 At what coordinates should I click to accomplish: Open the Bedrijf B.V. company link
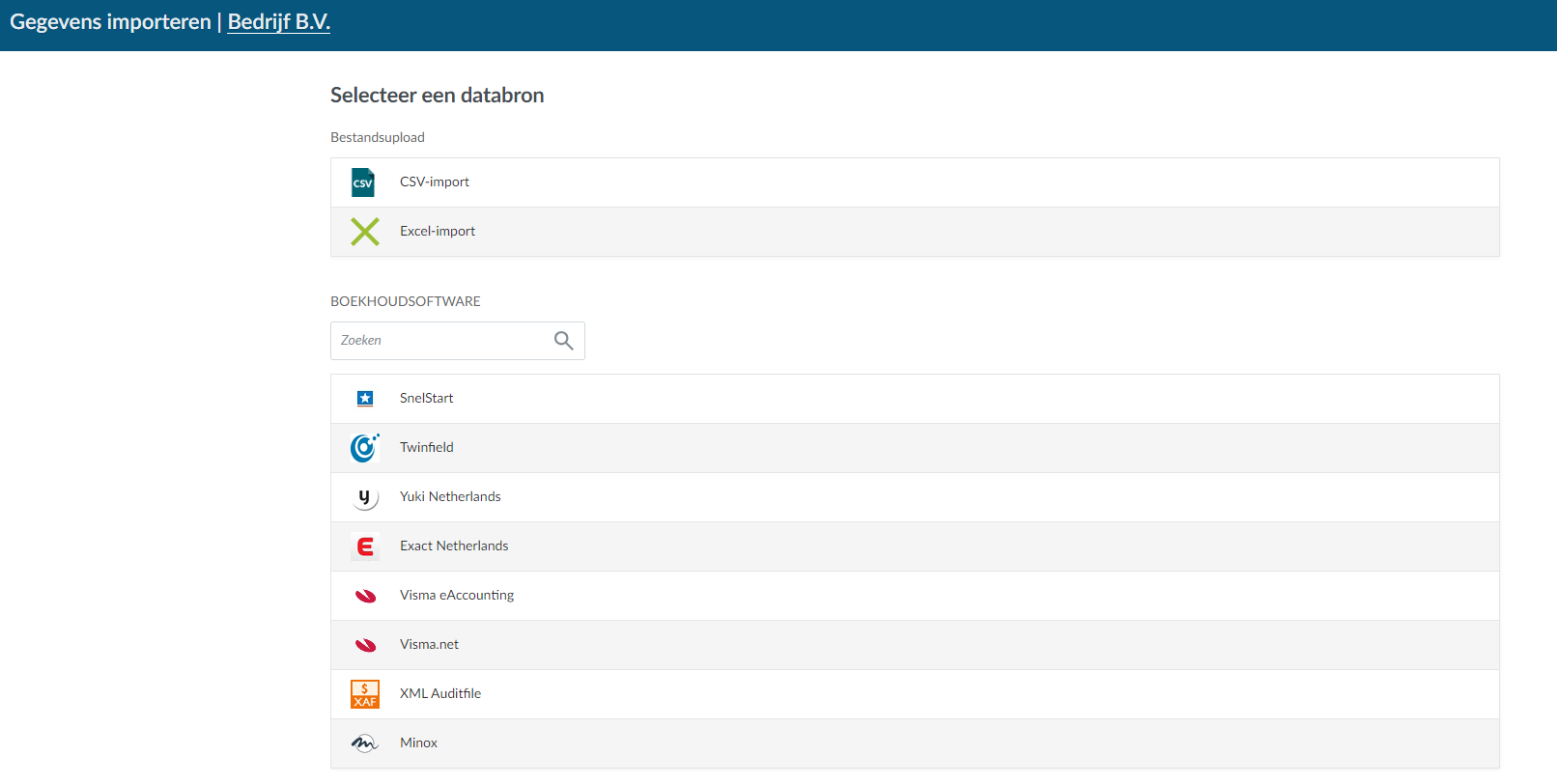(279, 22)
